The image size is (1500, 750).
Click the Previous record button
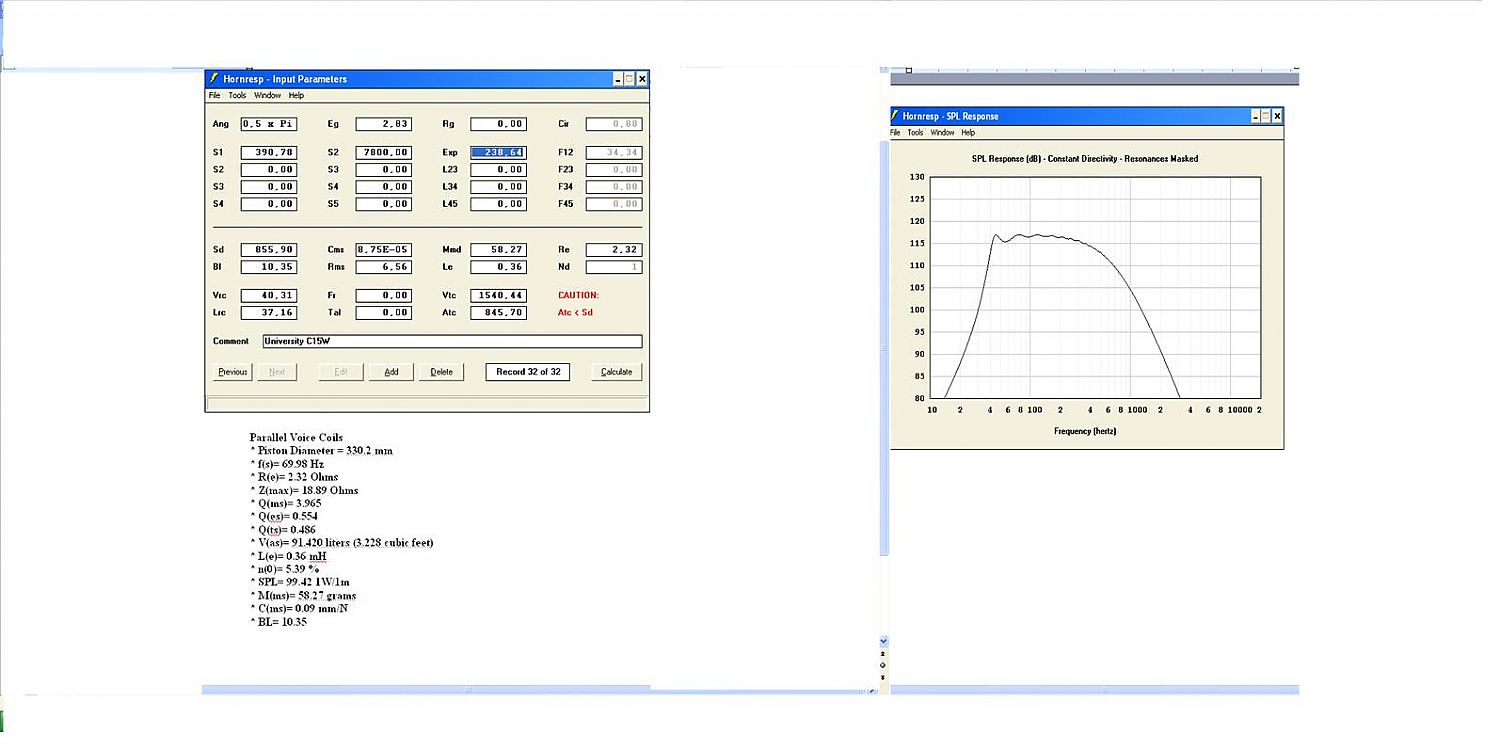point(232,372)
